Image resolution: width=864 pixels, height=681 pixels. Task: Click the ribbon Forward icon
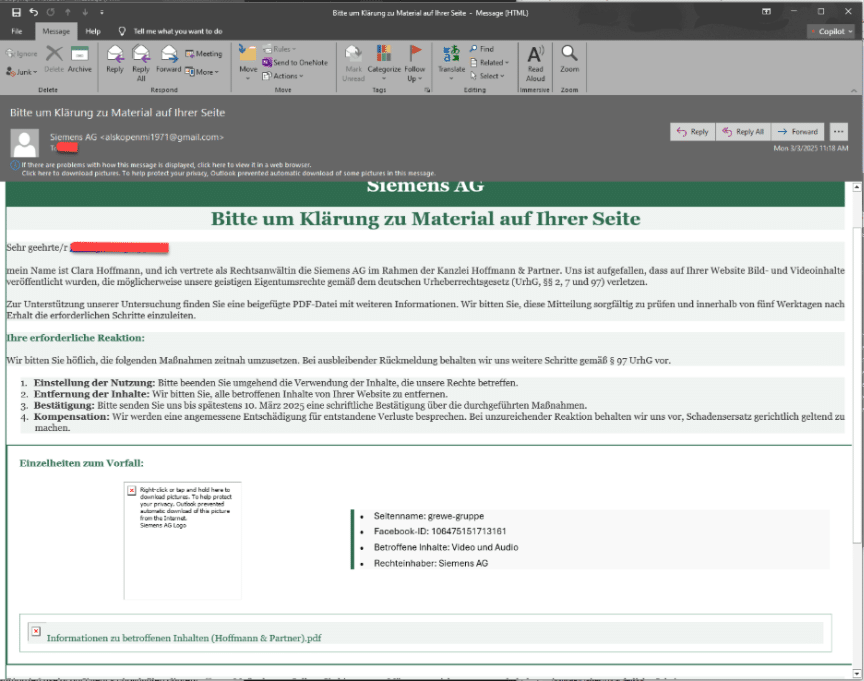pos(169,60)
